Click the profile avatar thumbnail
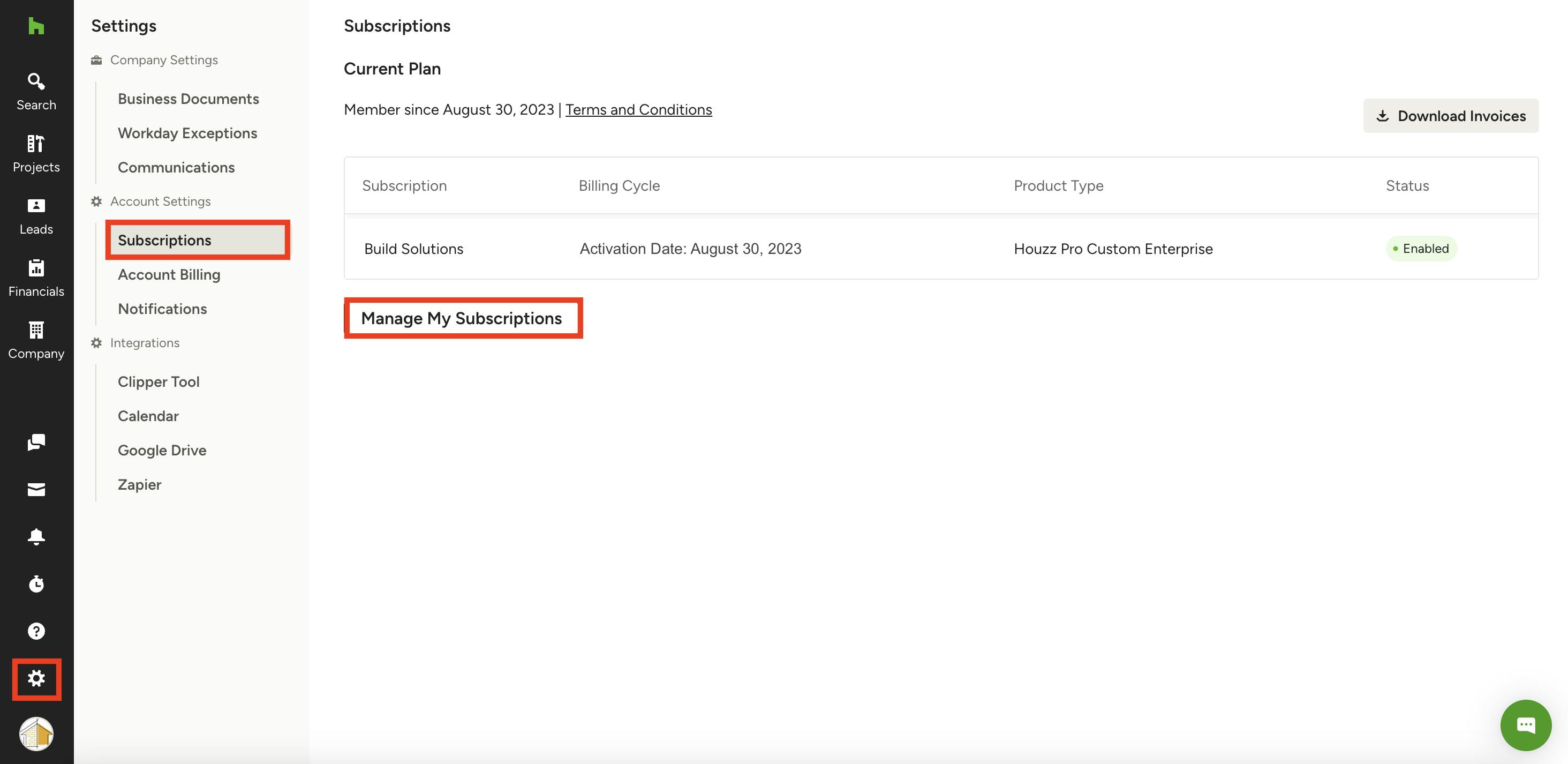 click(36, 733)
